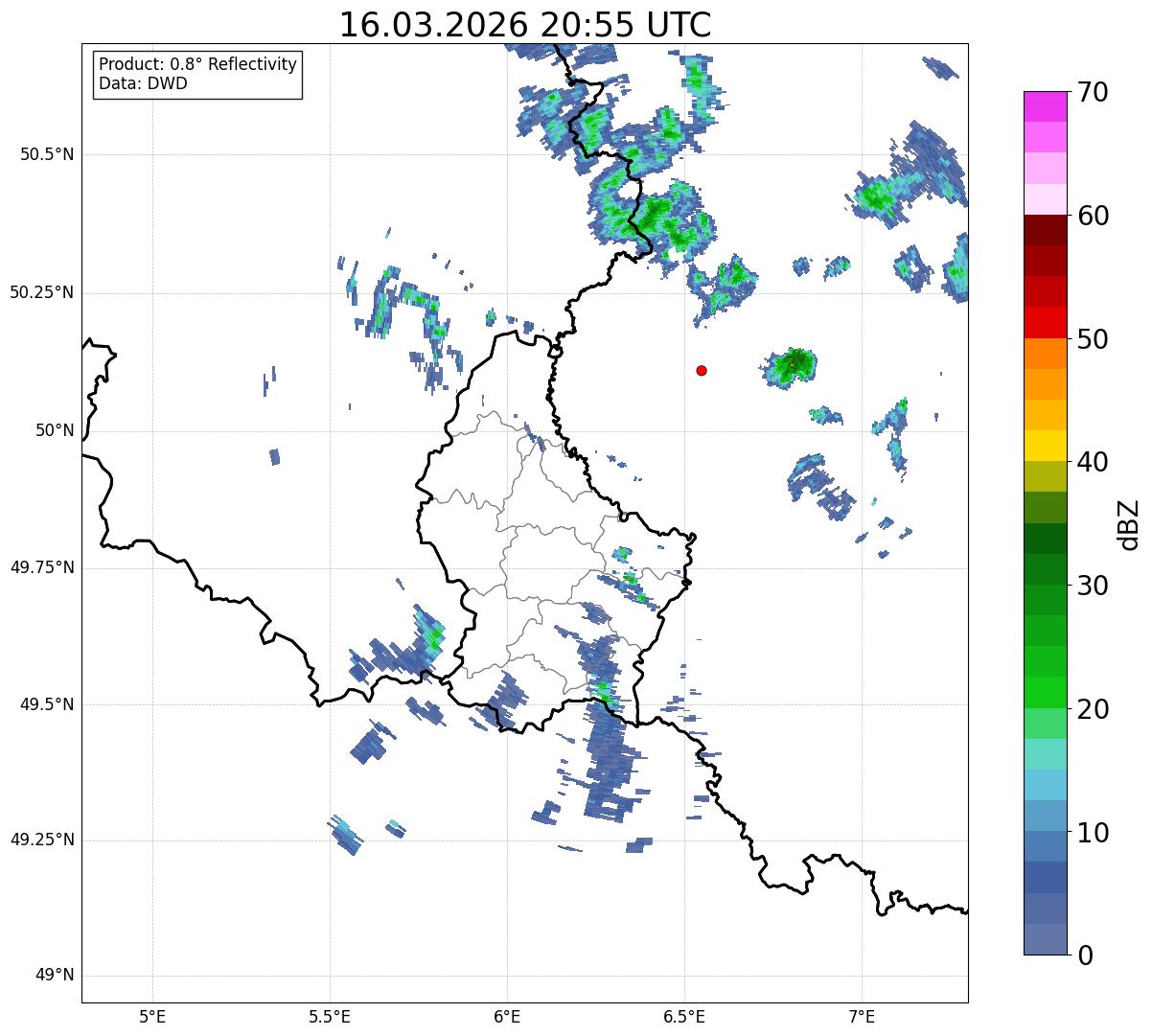This screenshot has width=1152, height=1036.
Task: Click the radar echo cell east of red dot
Action: [x=791, y=366]
